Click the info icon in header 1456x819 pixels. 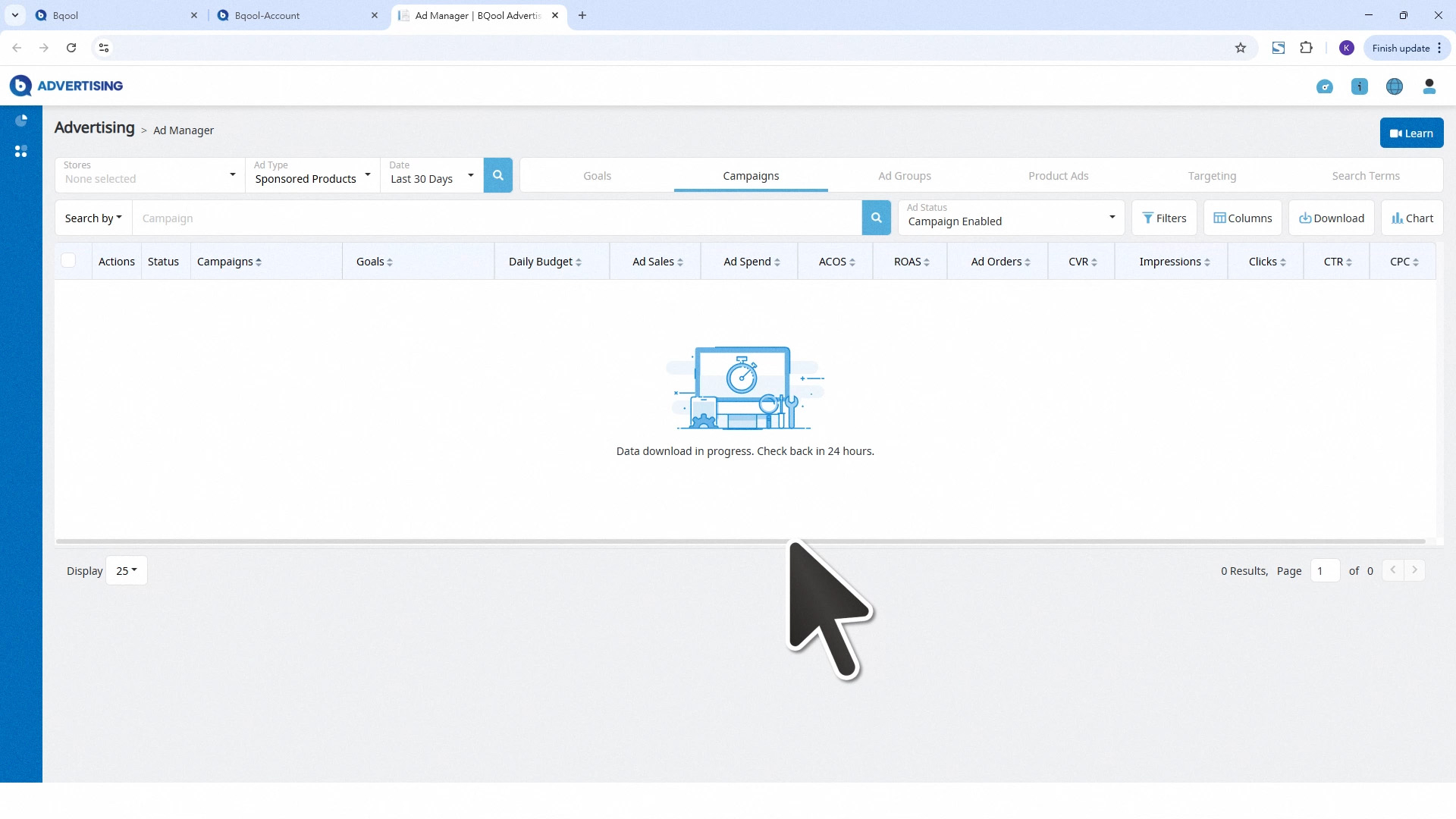coord(1359,86)
